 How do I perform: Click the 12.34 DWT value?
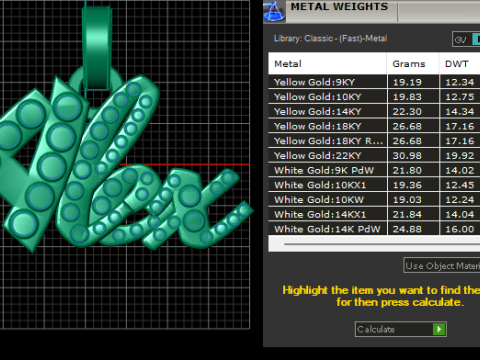tap(460, 82)
